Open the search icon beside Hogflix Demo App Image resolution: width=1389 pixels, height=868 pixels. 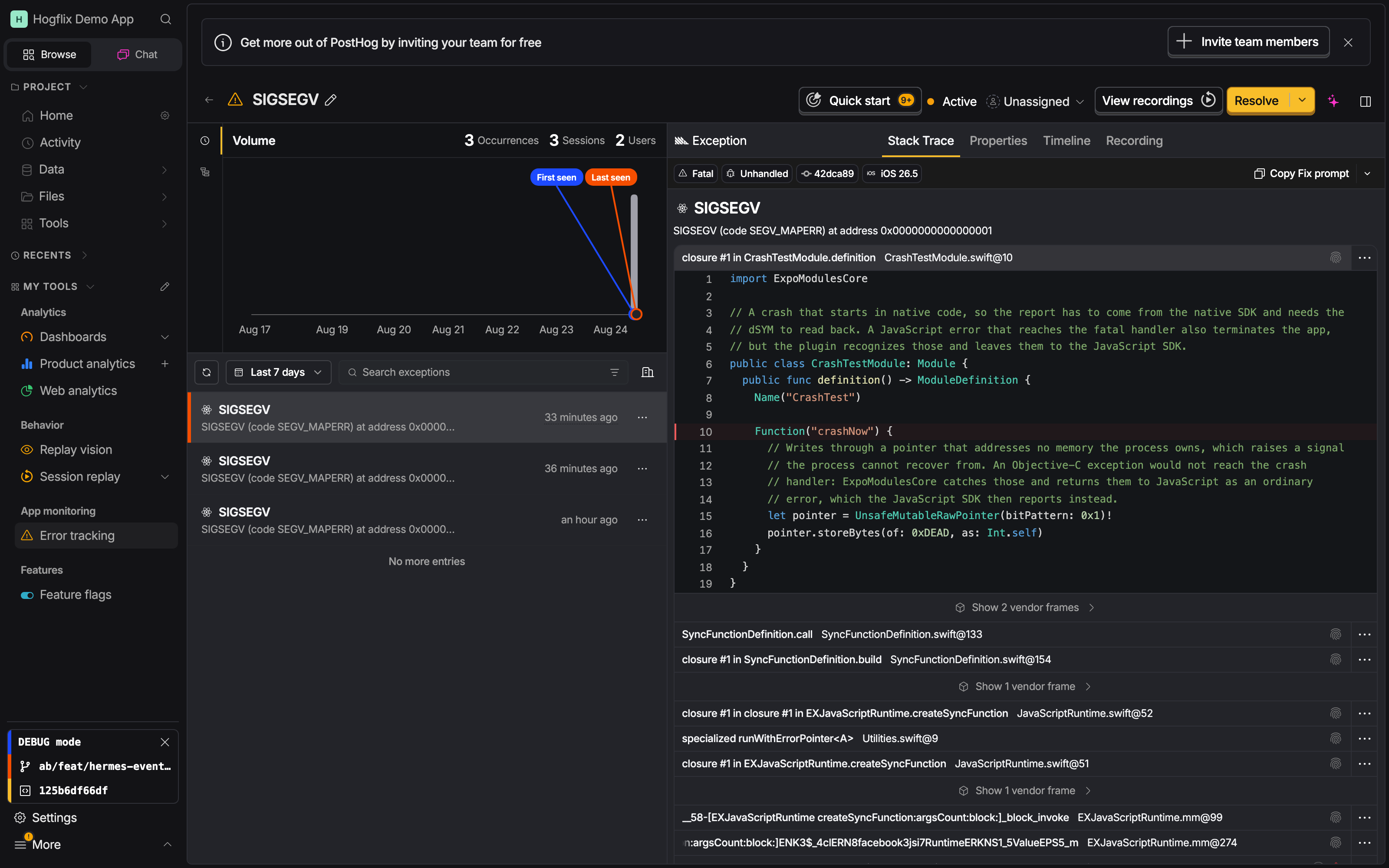tap(165, 19)
